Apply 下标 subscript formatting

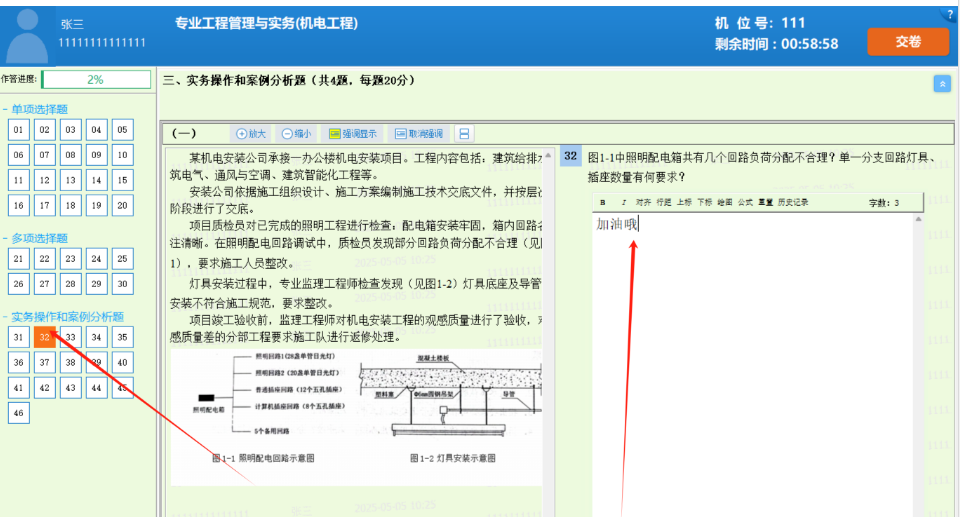click(704, 202)
